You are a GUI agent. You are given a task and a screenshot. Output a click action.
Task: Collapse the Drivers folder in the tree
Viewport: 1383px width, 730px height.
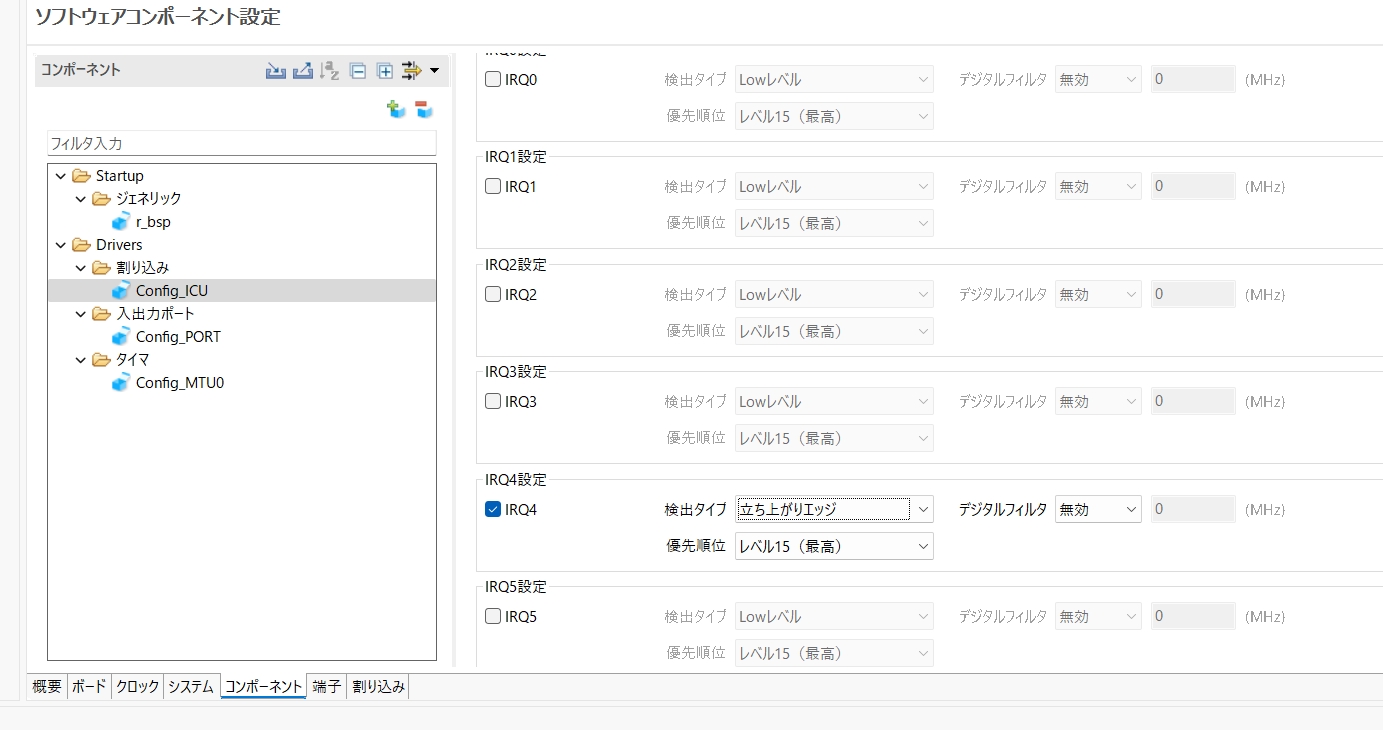[62, 245]
